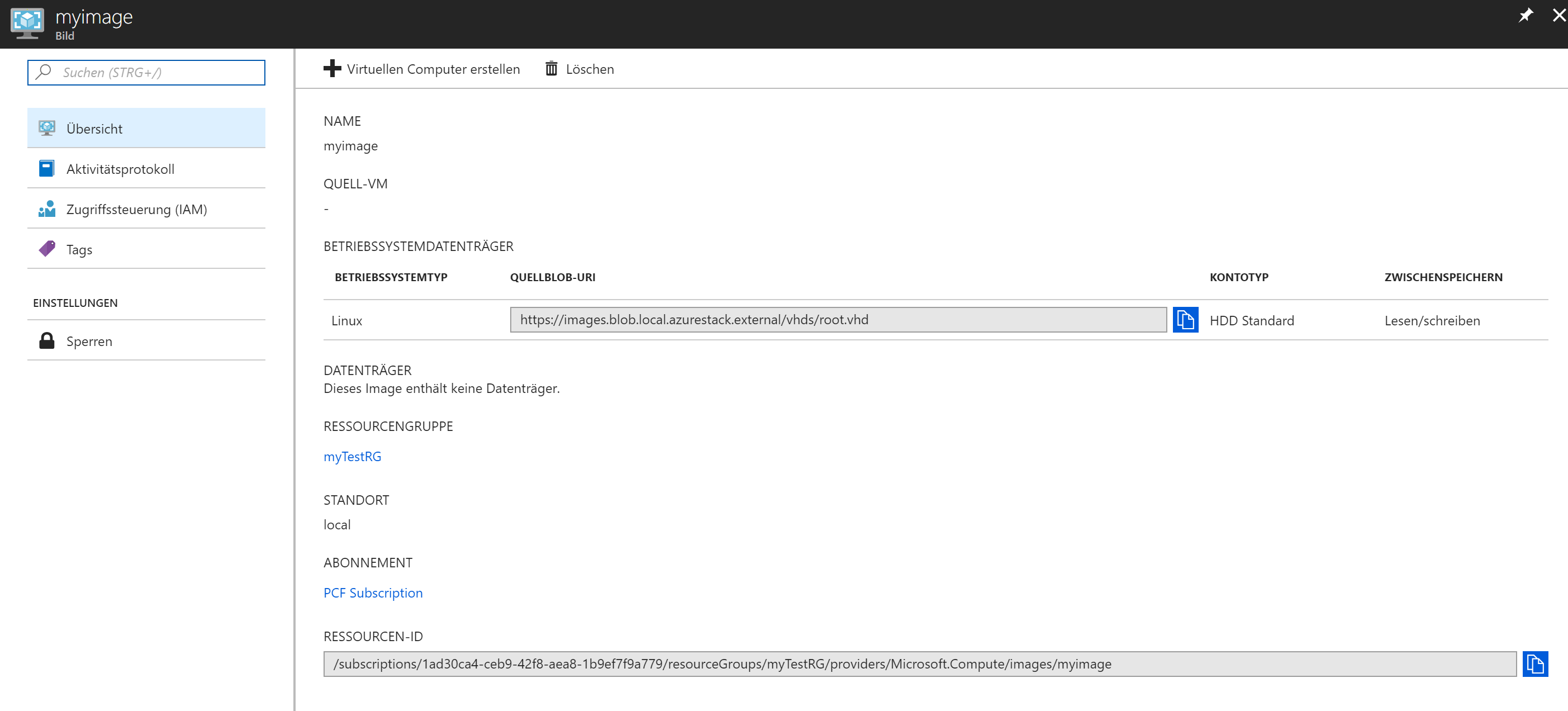Viewport: 1568px width, 711px height.
Task: Copy the Ressourcen-ID with copy icon
Action: [1535, 663]
